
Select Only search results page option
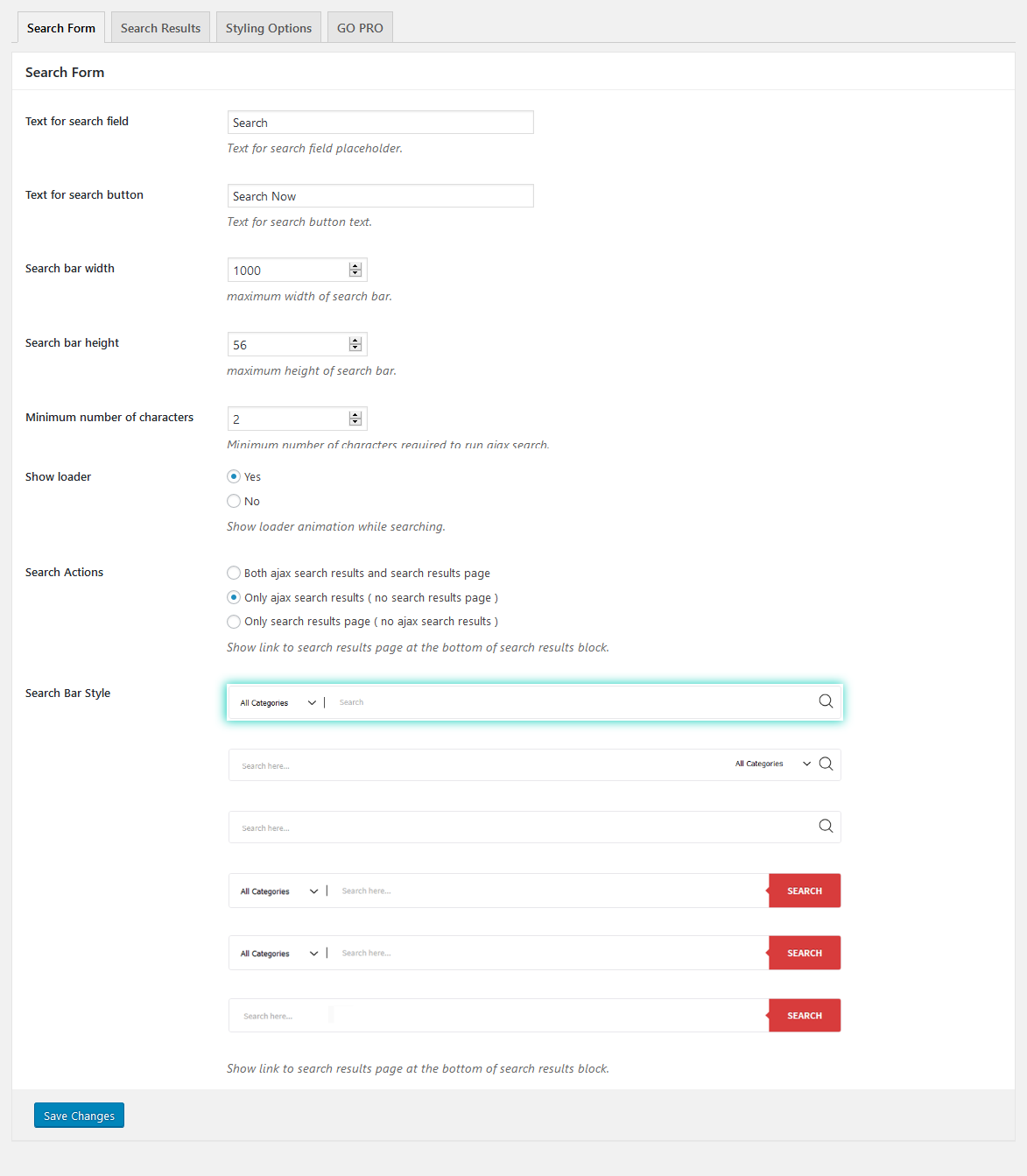(x=234, y=622)
